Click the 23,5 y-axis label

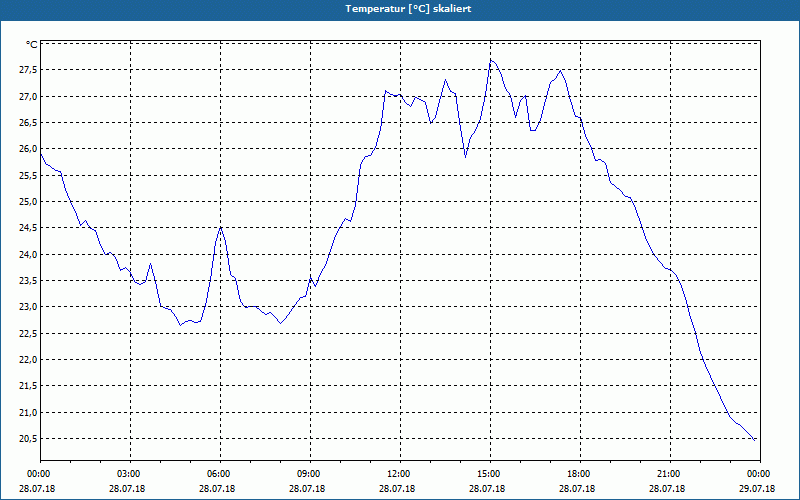pos(28,281)
